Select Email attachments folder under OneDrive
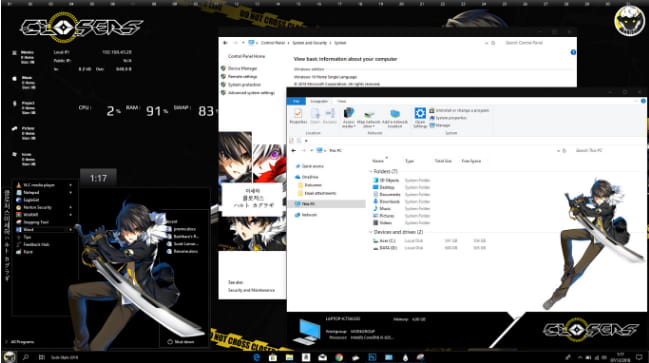This screenshot has width=649, height=363. point(317,193)
